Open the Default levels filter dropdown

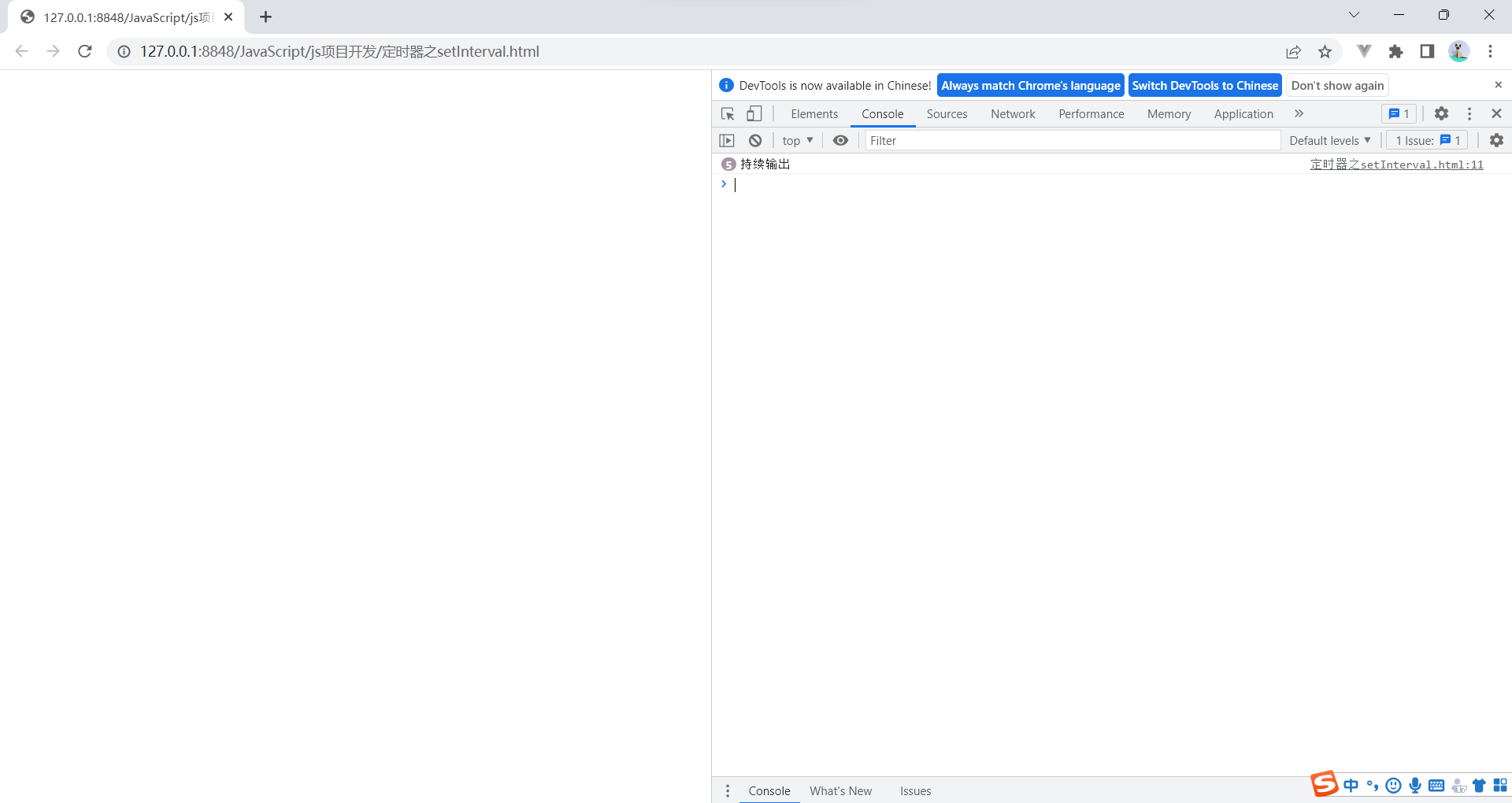click(1329, 140)
